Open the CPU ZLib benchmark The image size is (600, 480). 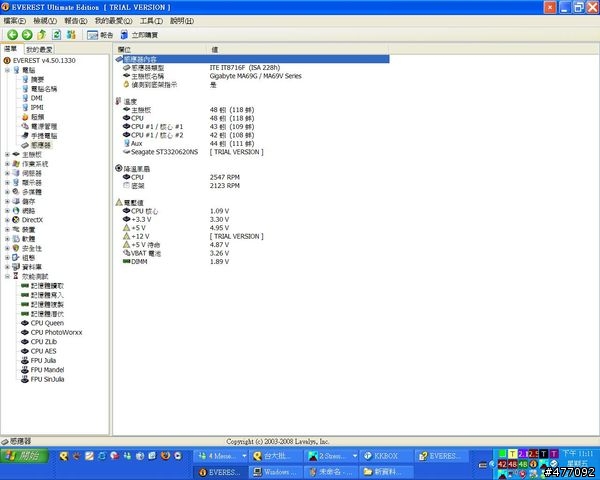pyautogui.click(x=39, y=342)
